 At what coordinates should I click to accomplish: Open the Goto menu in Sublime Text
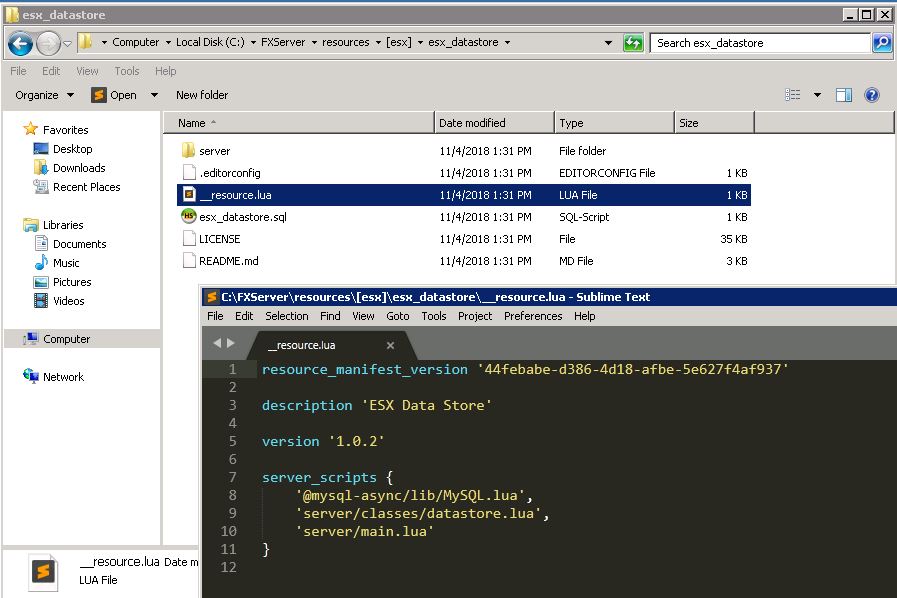397,316
